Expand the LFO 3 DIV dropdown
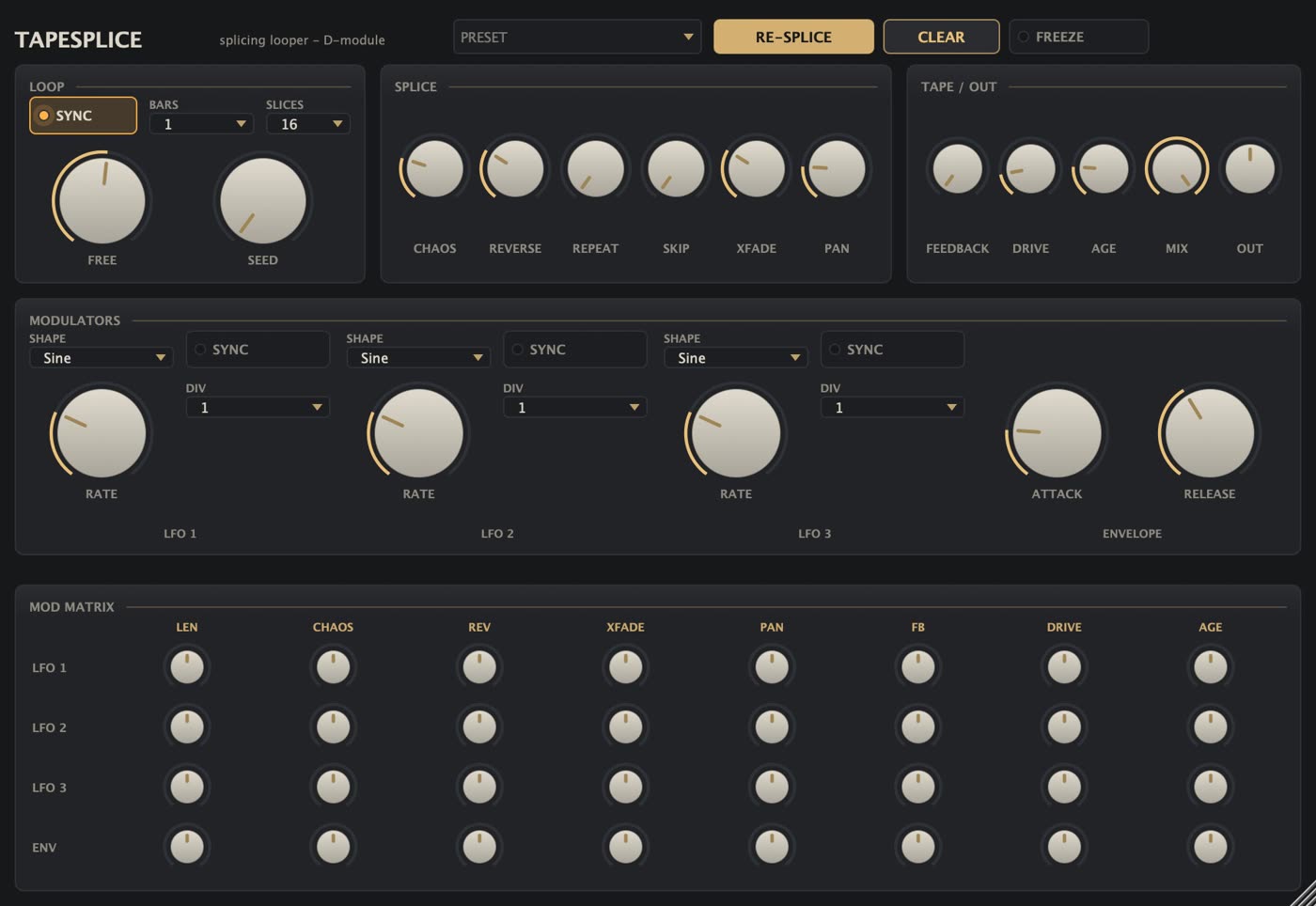 [x=892, y=408]
